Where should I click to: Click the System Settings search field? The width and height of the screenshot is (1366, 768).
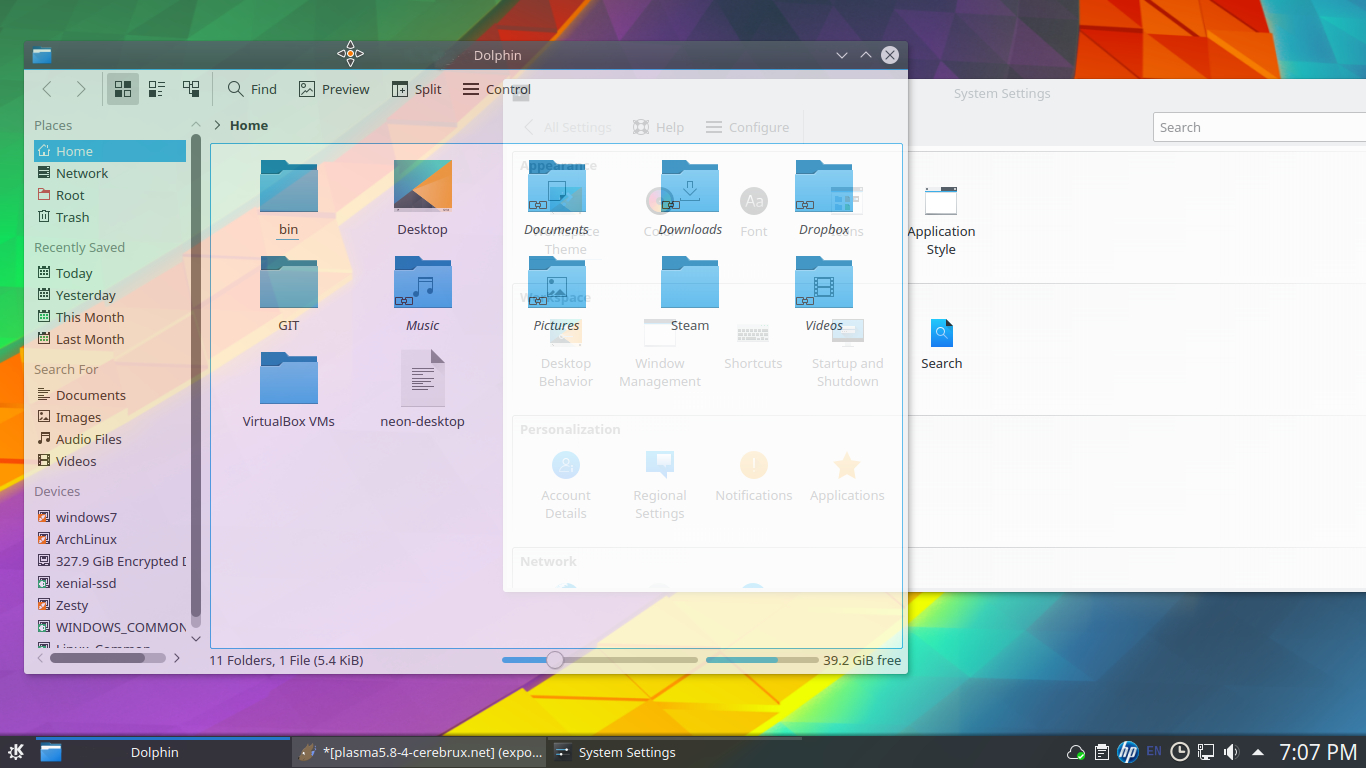(1260, 127)
